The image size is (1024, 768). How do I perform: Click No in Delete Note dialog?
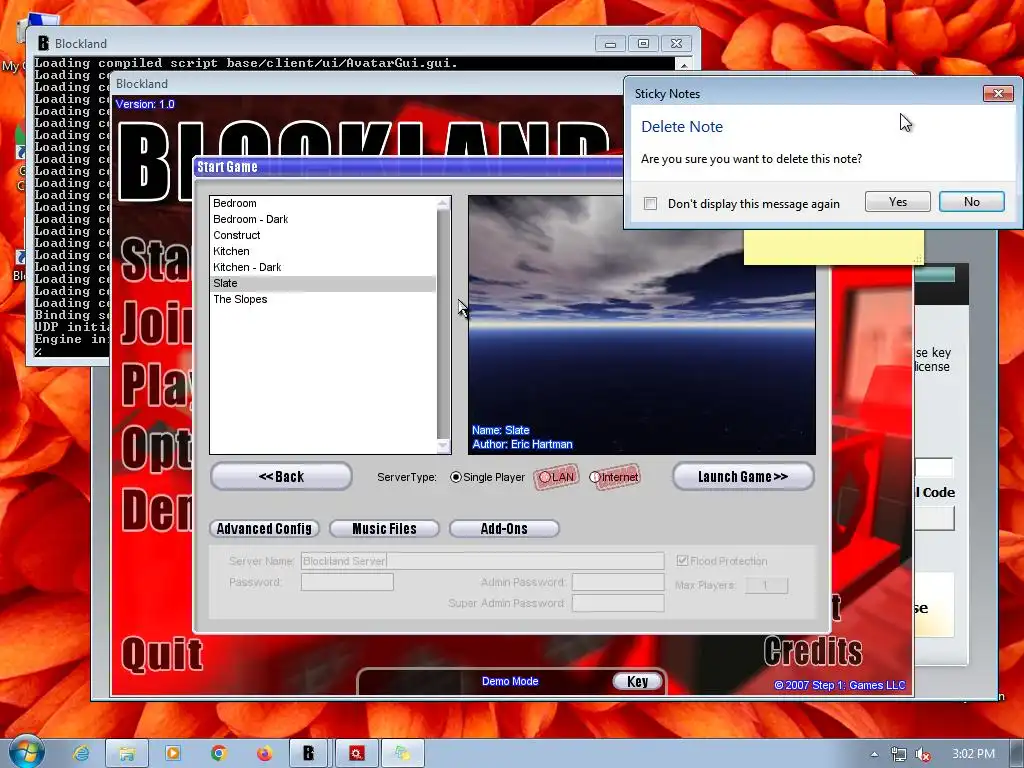(x=971, y=202)
